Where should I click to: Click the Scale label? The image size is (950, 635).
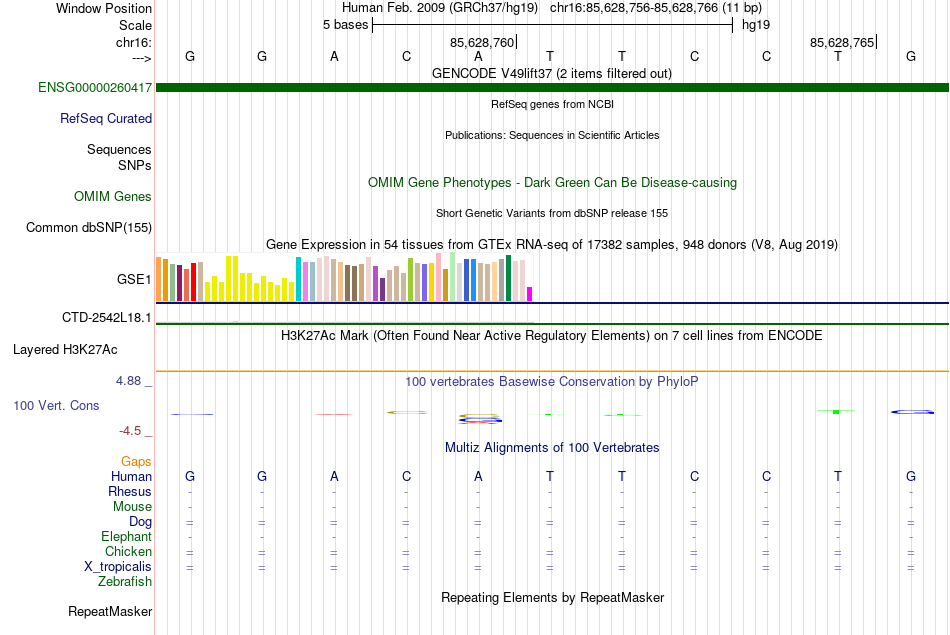[135, 26]
